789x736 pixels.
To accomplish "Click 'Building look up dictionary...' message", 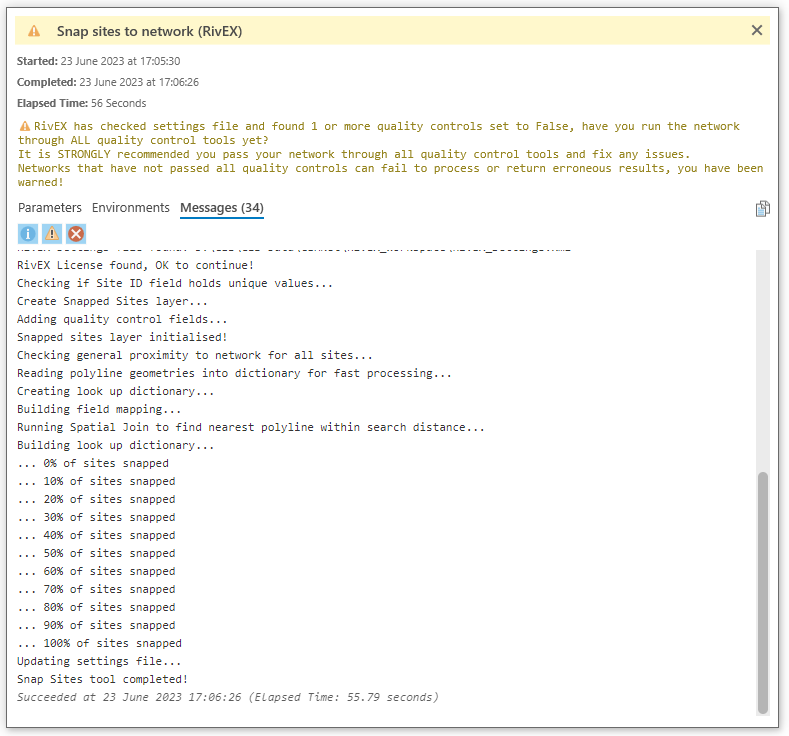I will (x=116, y=445).
